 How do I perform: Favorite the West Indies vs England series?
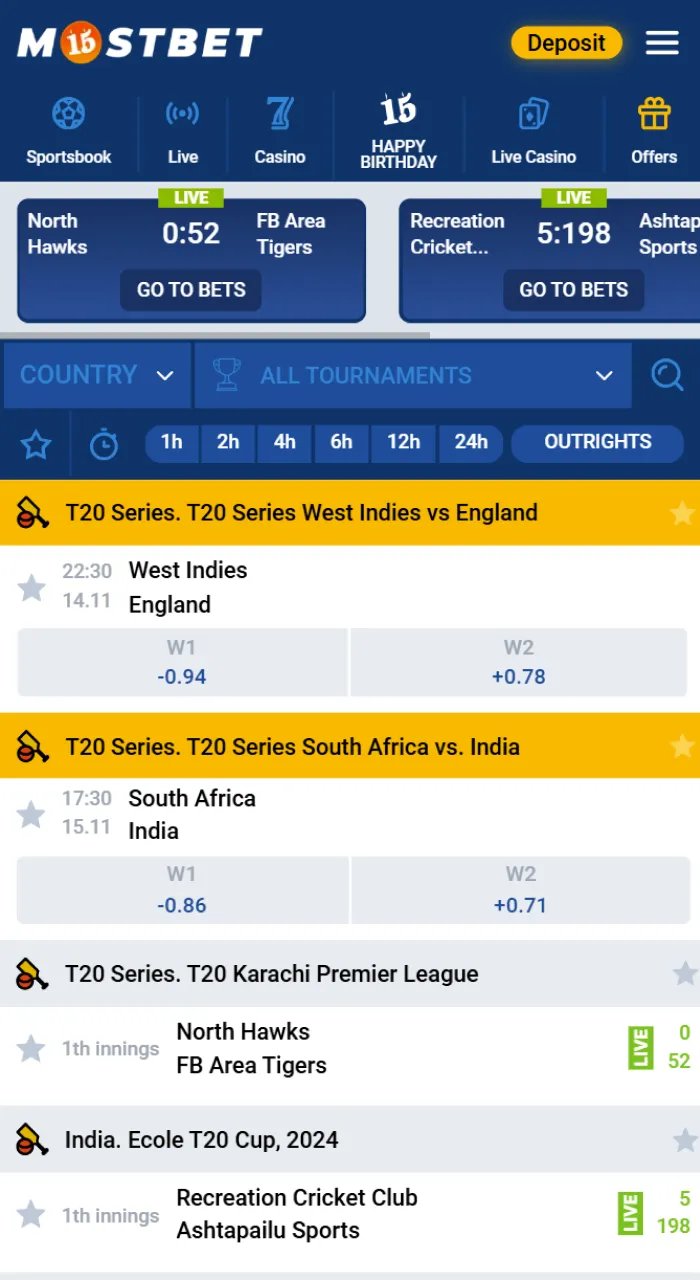click(x=682, y=512)
